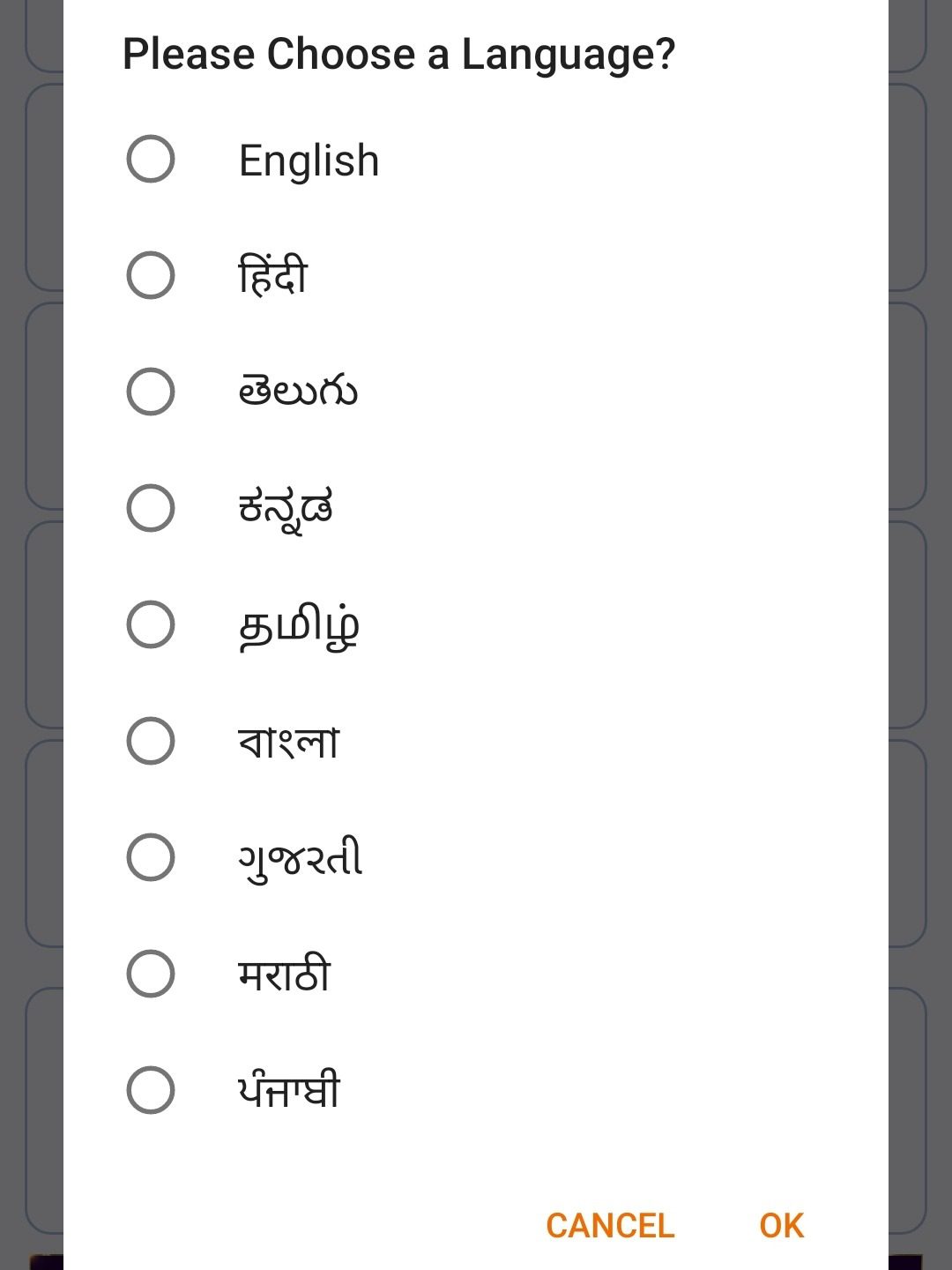Choose the Bangla radio button circle

pyautogui.click(x=151, y=741)
